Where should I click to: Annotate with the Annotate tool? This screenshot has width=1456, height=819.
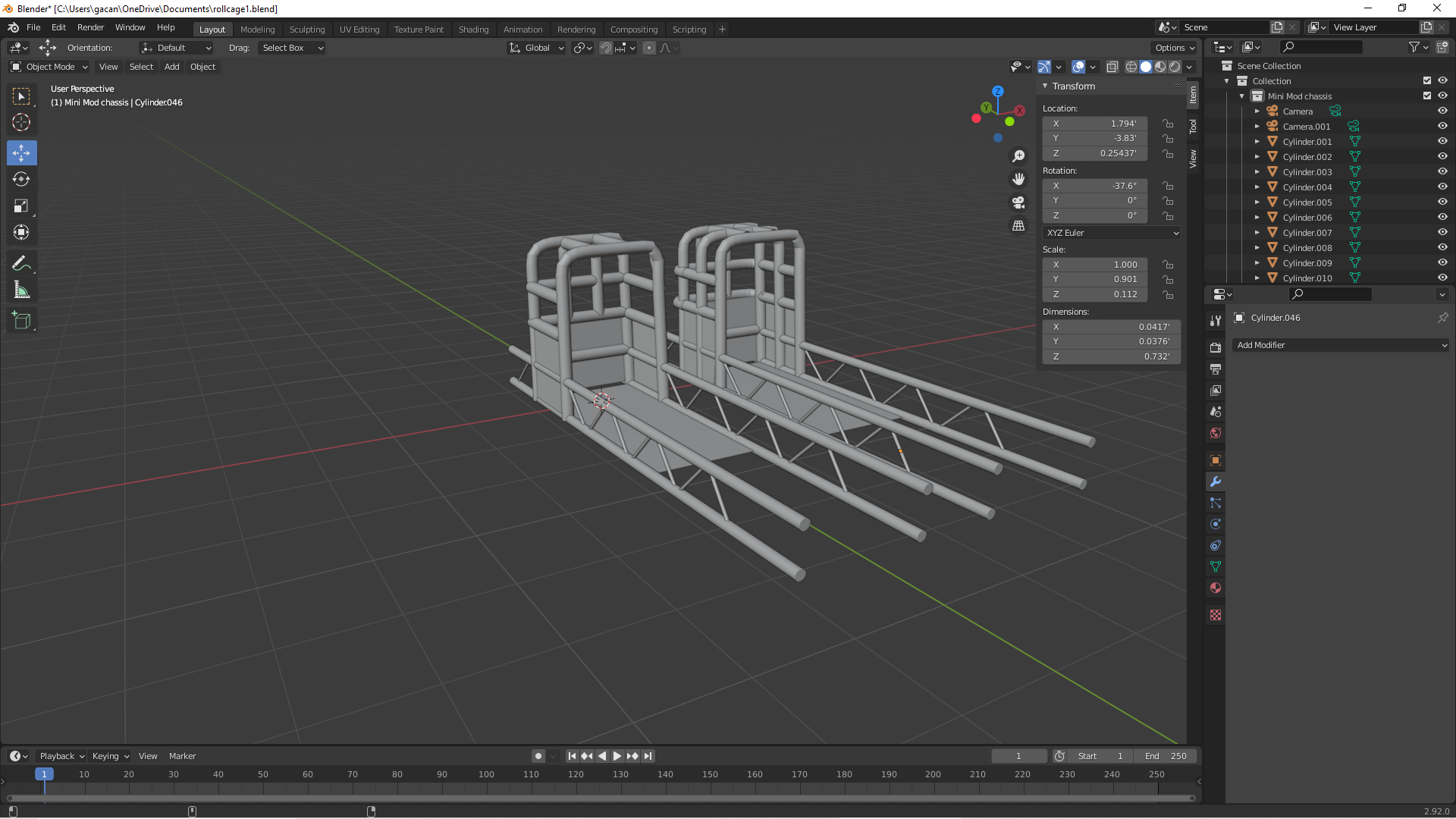point(21,264)
